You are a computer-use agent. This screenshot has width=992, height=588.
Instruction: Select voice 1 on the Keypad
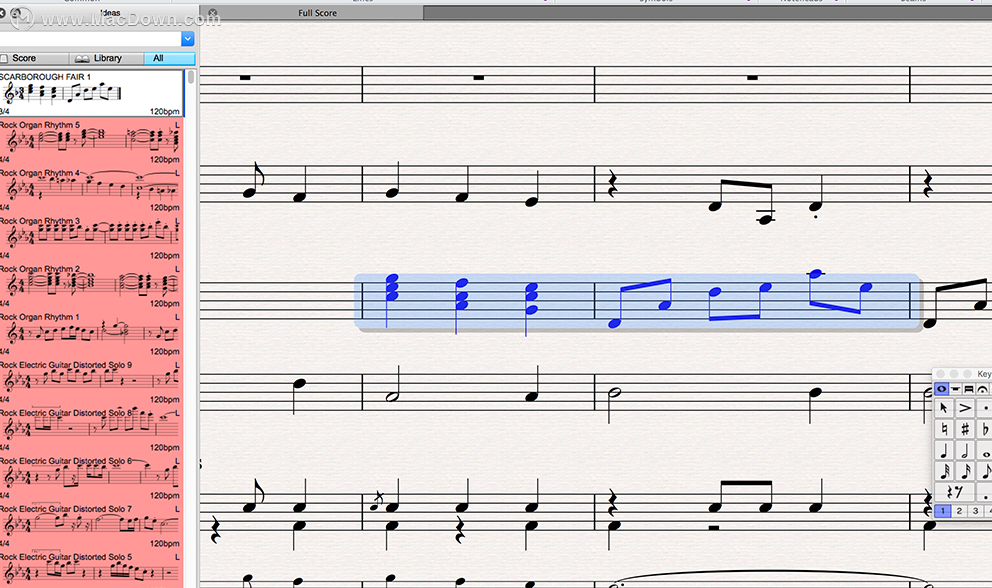pyautogui.click(x=943, y=511)
